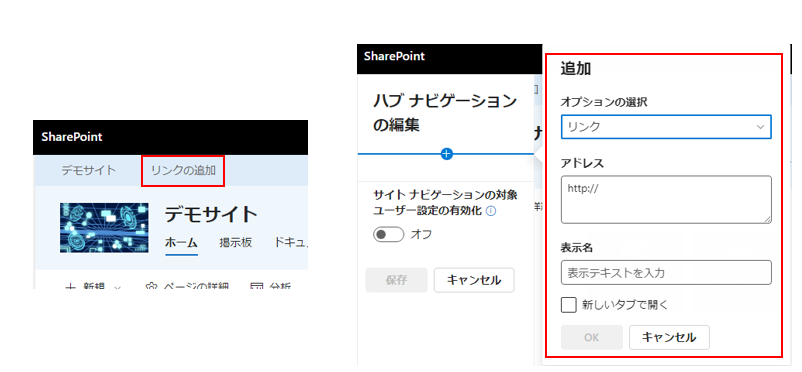Click the blue plus add-link icon
Viewport: 802px width, 372px height.
pyautogui.click(x=447, y=154)
